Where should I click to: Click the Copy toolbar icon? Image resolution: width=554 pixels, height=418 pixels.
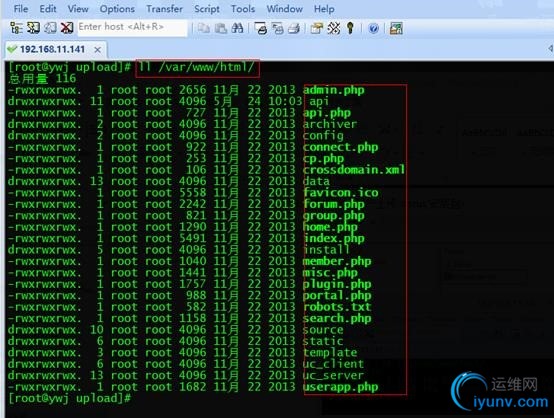tap(204, 28)
